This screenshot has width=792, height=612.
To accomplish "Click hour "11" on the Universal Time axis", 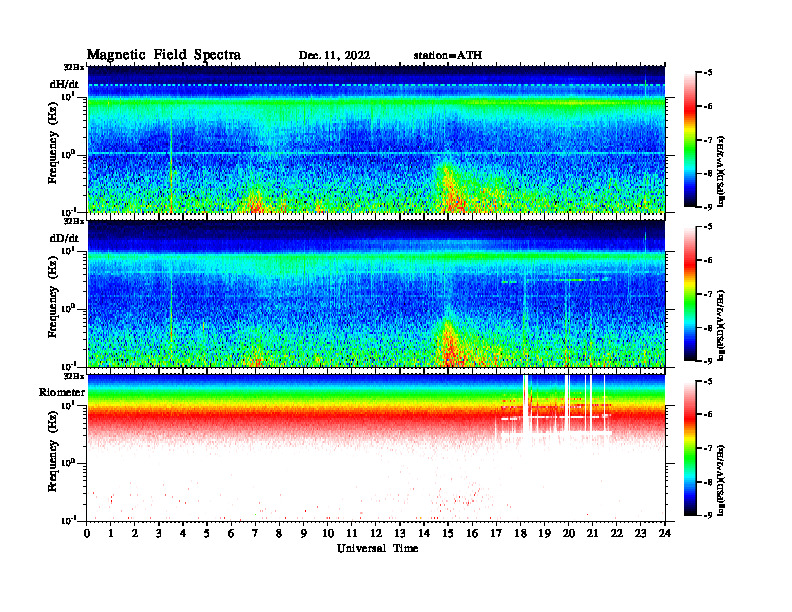I will [x=352, y=533].
